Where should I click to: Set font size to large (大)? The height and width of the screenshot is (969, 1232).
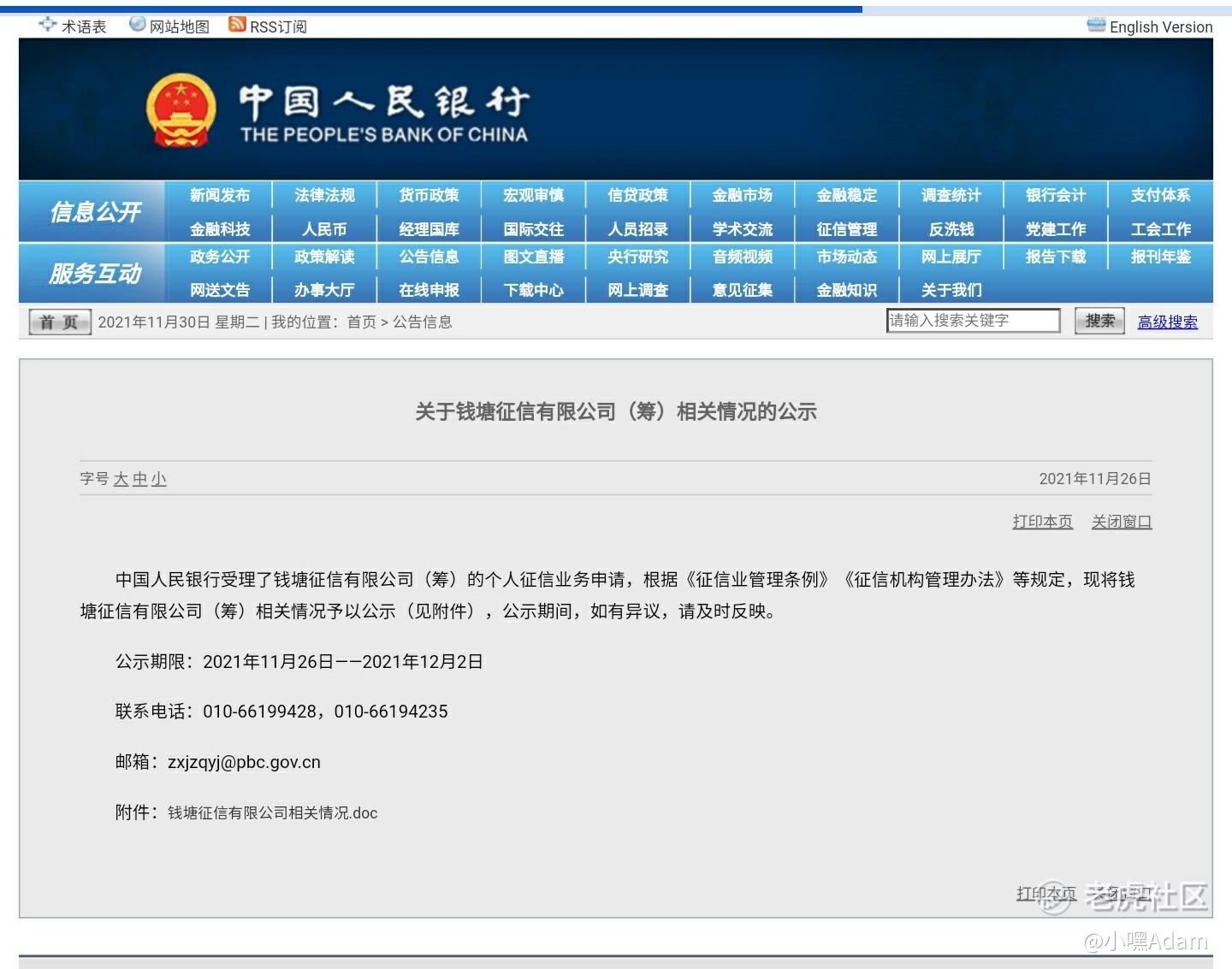coord(121,479)
